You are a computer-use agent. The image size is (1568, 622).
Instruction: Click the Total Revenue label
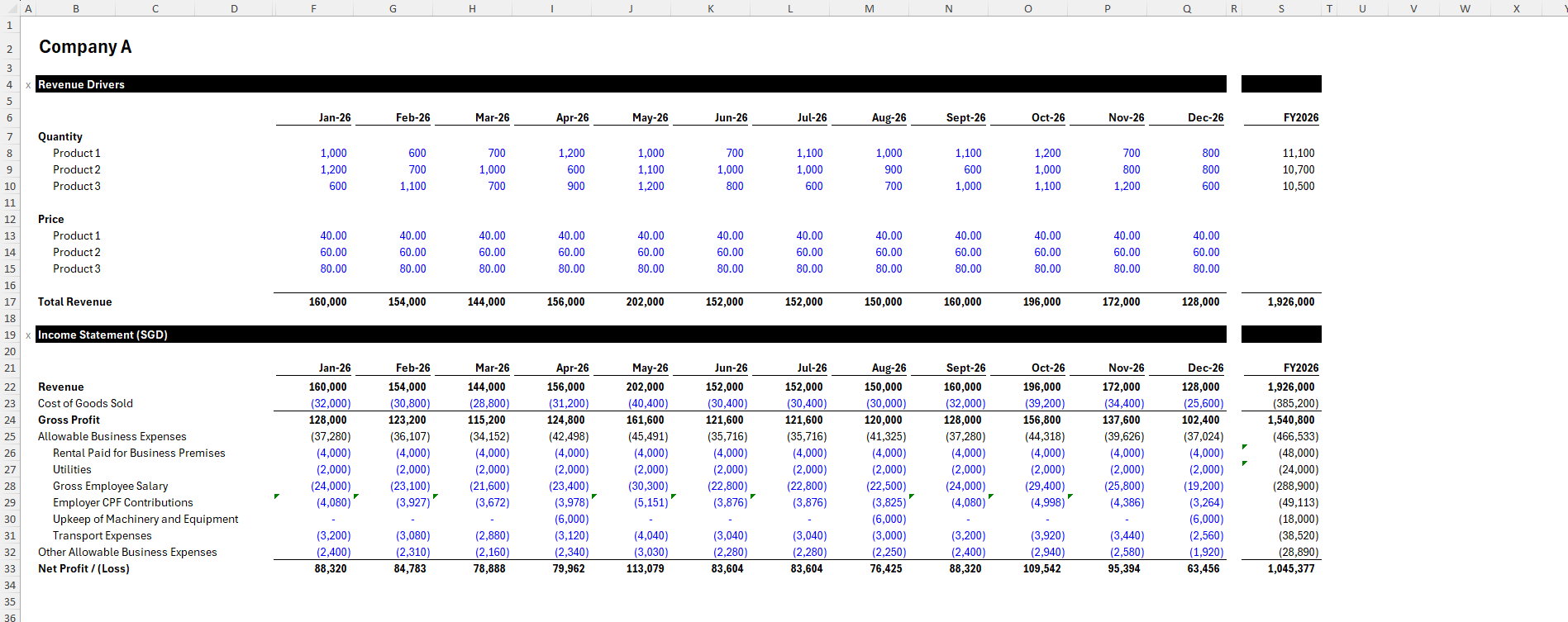pyautogui.click(x=74, y=302)
